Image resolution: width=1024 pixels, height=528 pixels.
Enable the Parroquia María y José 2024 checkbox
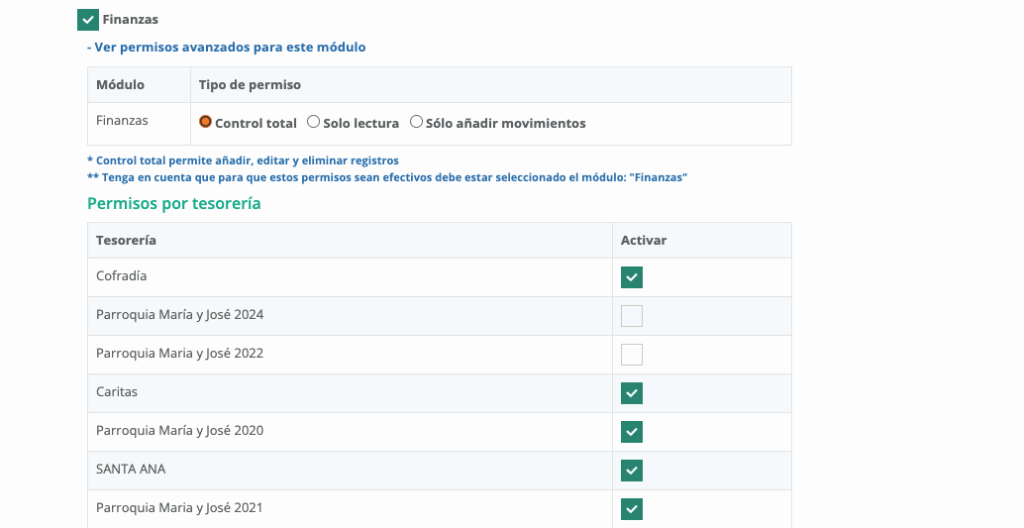tap(631, 316)
